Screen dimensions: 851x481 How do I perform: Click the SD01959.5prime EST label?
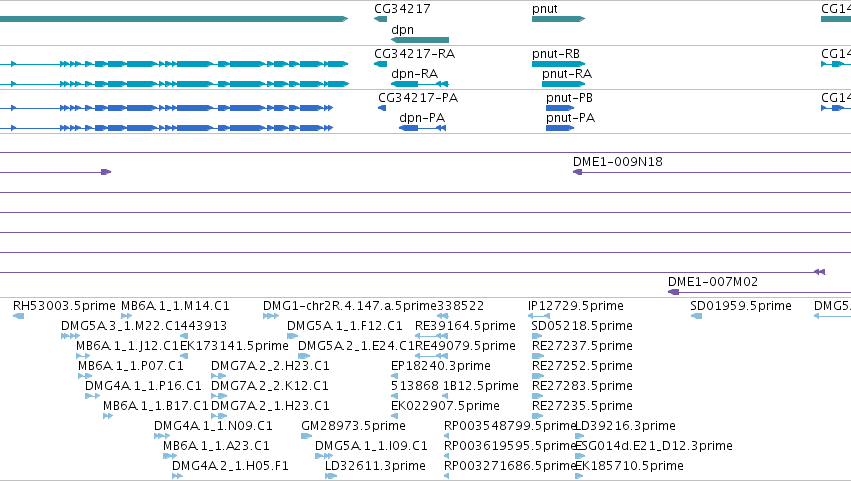pyautogui.click(x=741, y=306)
